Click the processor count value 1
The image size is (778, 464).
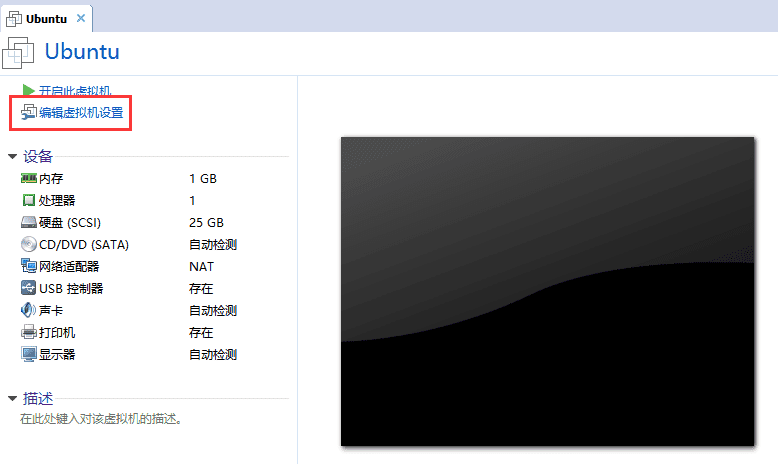192,200
